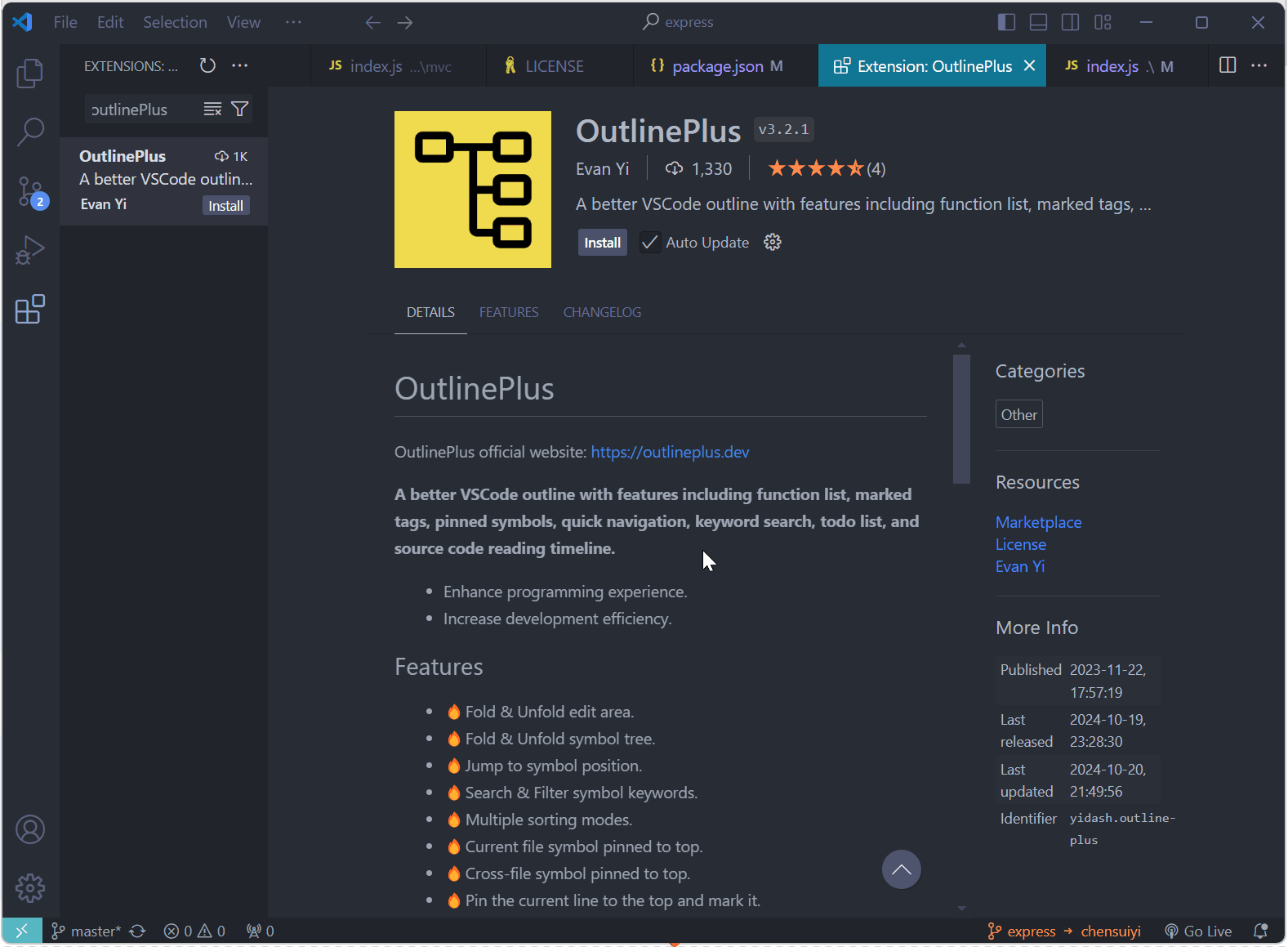Toggle the bottom panel layout button
Image resolution: width=1288 pixels, height=947 pixels.
pyautogui.click(x=1038, y=22)
